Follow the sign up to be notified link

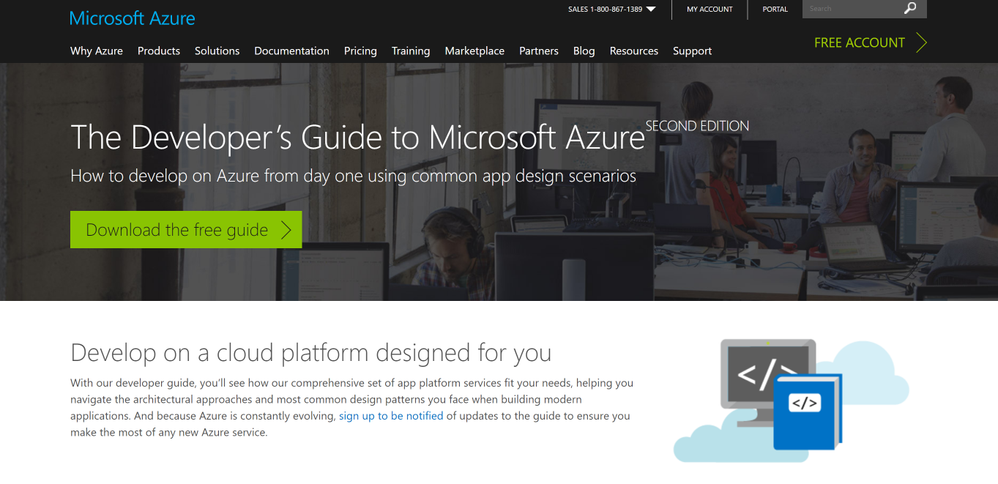[x=391, y=416]
